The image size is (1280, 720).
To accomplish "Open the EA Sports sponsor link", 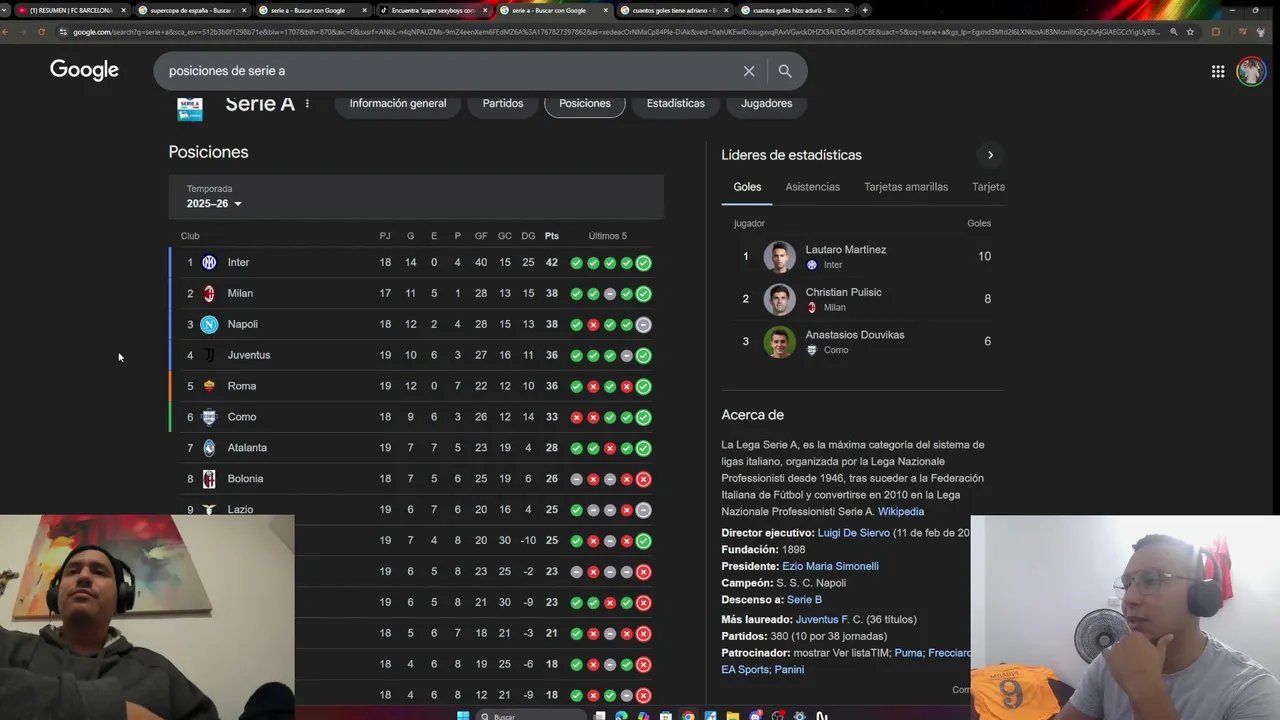I will [745, 670].
